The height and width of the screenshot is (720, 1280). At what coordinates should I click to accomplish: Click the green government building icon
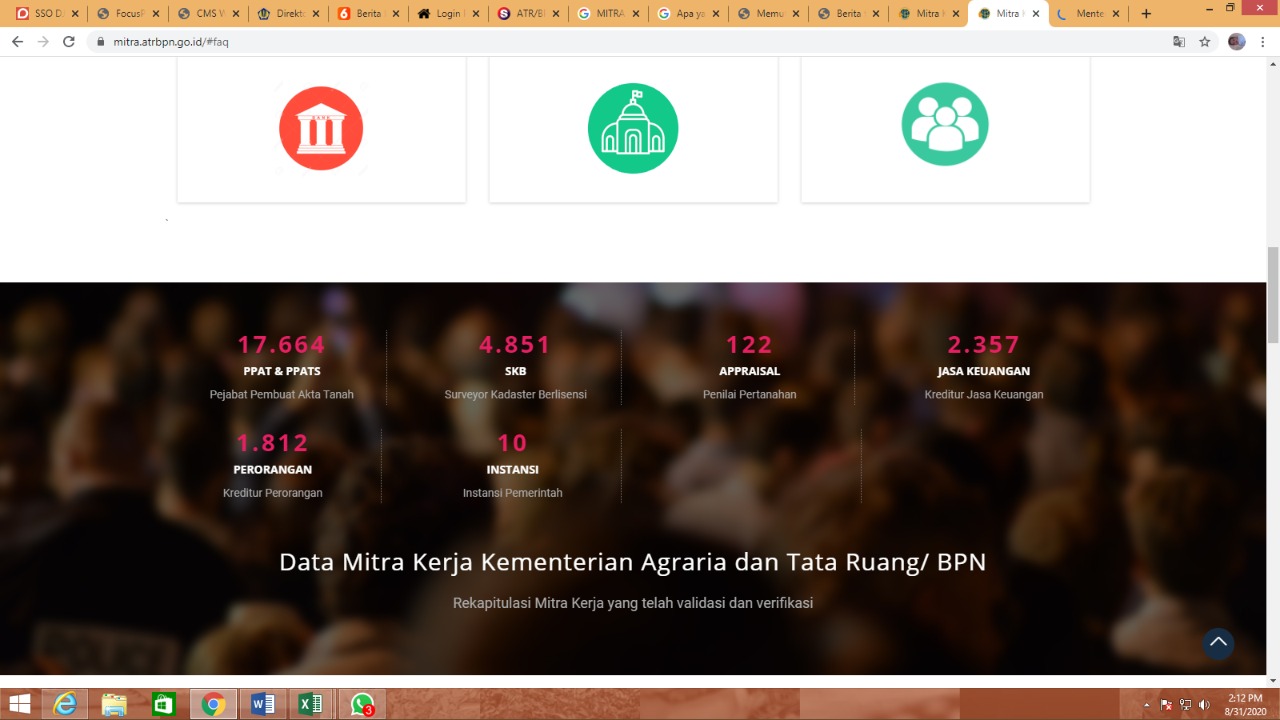click(633, 129)
